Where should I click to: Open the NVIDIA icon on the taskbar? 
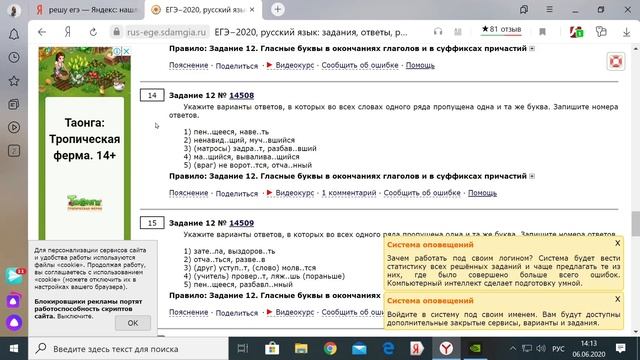475,349
